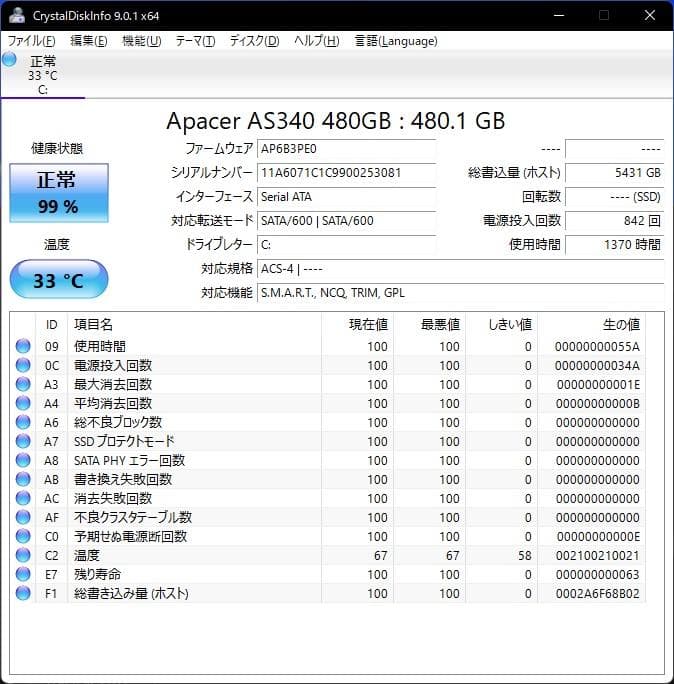Image resolution: width=674 pixels, height=684 pixels.
Task: Click the 最悪値 column header
Action: pyautogui.click(x=430, y=325)
